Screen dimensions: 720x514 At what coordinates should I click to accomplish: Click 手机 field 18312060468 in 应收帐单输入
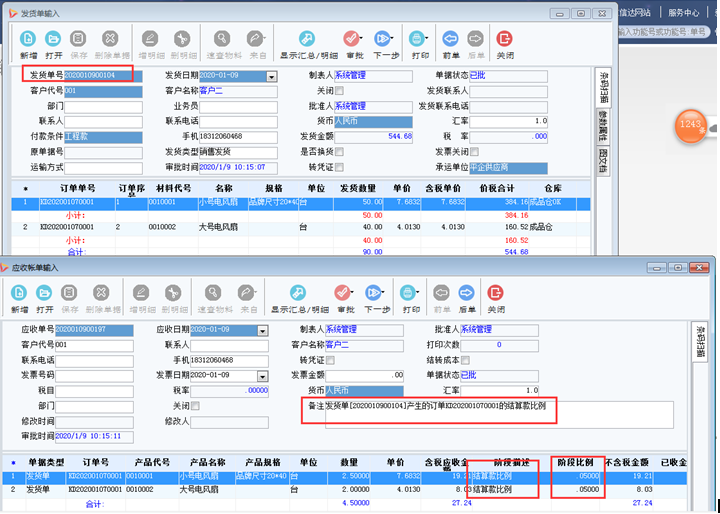229,361
